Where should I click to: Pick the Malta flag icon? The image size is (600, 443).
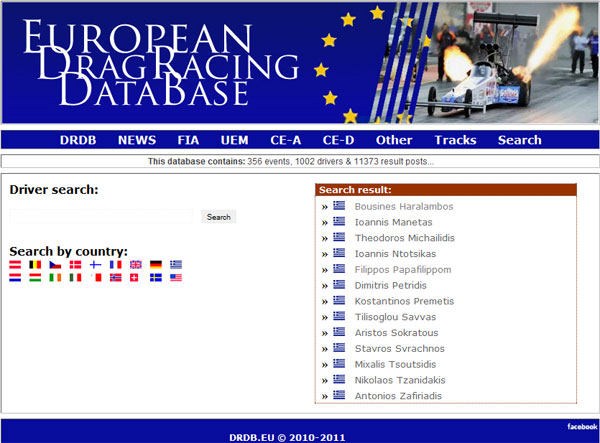point(95,277)
